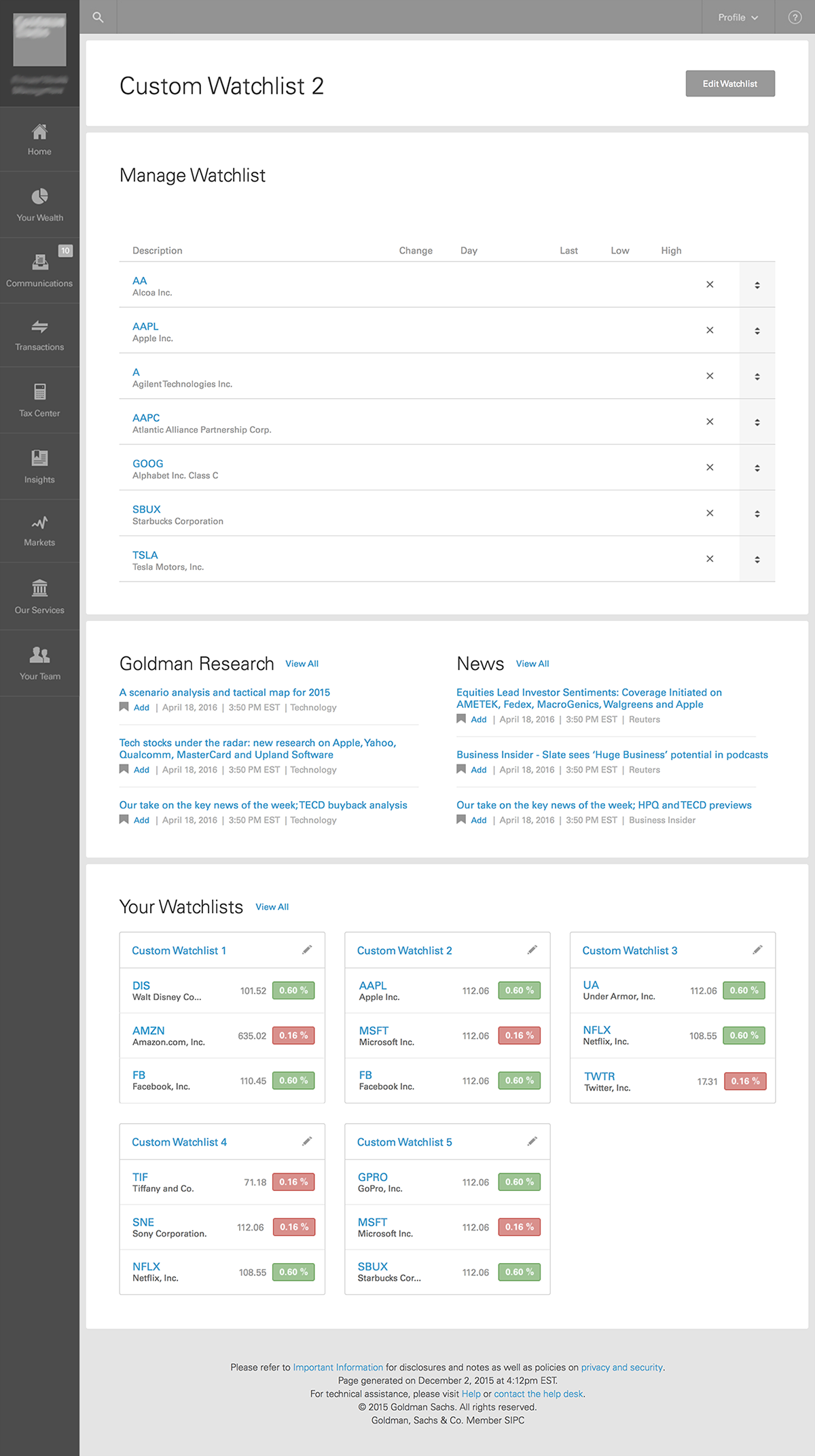Open privacy and security footer link
The width and height of the screenshot is (815, 1456).
tap(622, 1367)
